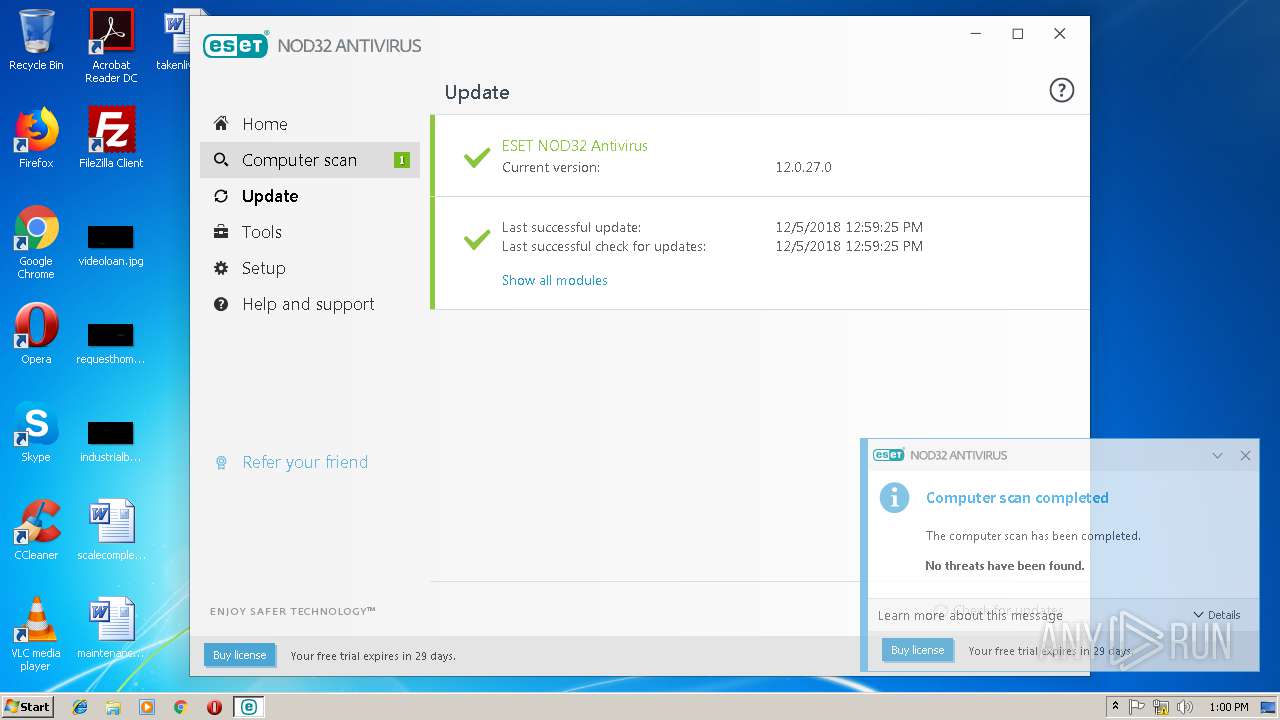The width and height of the screenshot is (1280, 720).
Task: Click the taskbar clock 1:00 PM
Action: coord(1228,707)
